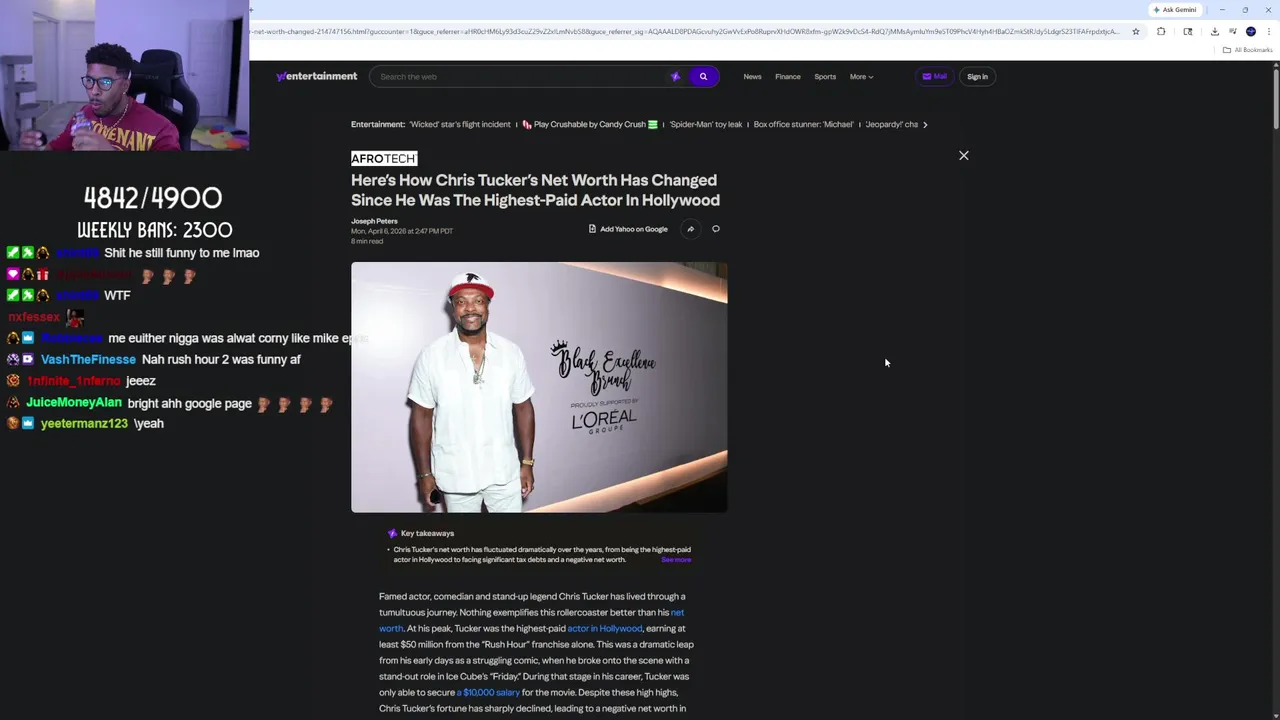Open the 'Jeopardy!' trending headline

coord(891,124)
